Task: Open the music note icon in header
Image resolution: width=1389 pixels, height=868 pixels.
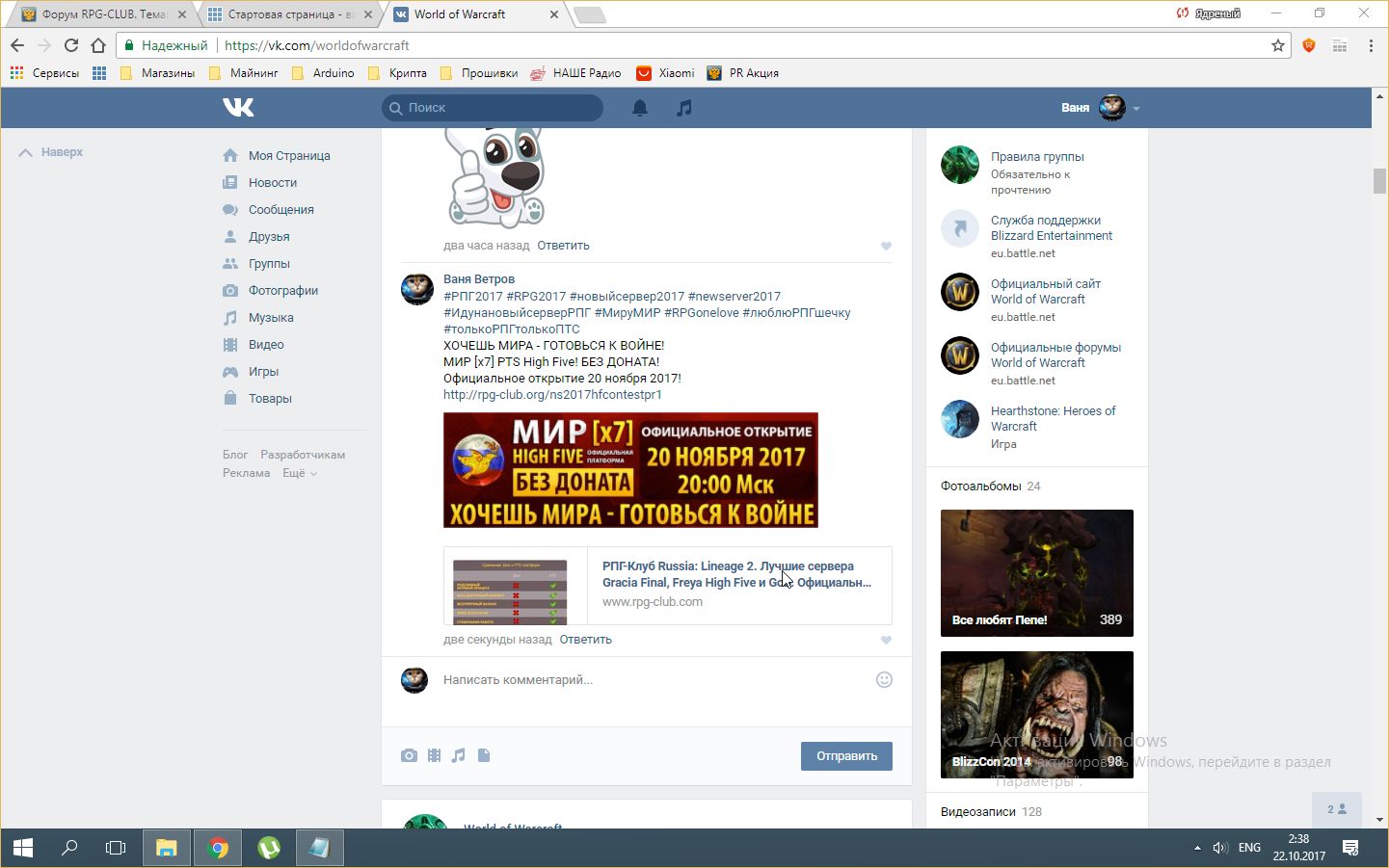Action: point(684,108)
